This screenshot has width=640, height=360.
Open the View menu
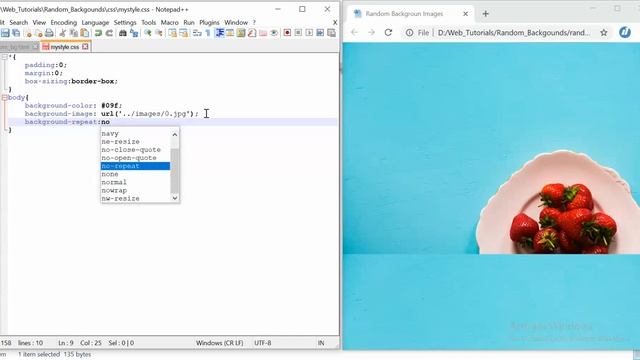tap(39, 22)
